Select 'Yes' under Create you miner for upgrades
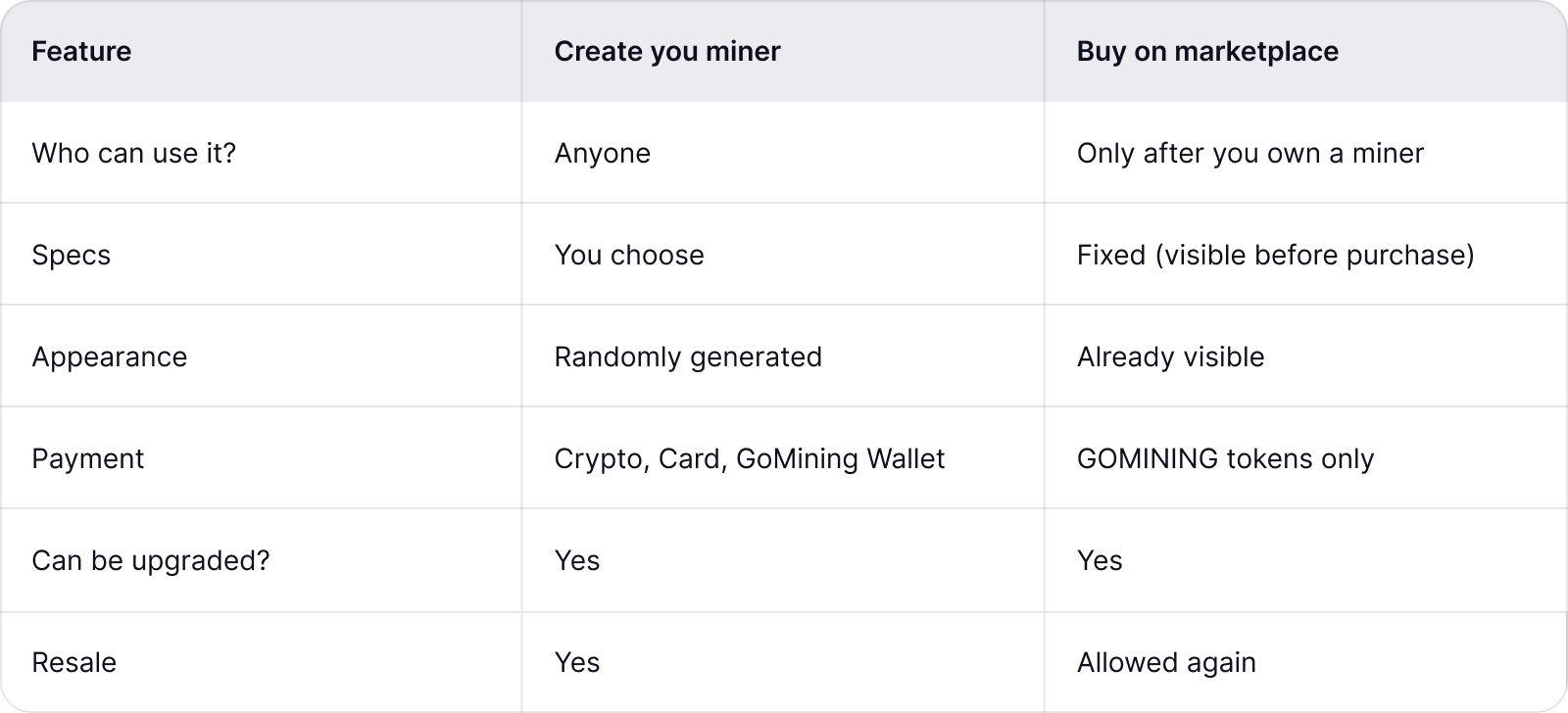 [x=576, y=560]
